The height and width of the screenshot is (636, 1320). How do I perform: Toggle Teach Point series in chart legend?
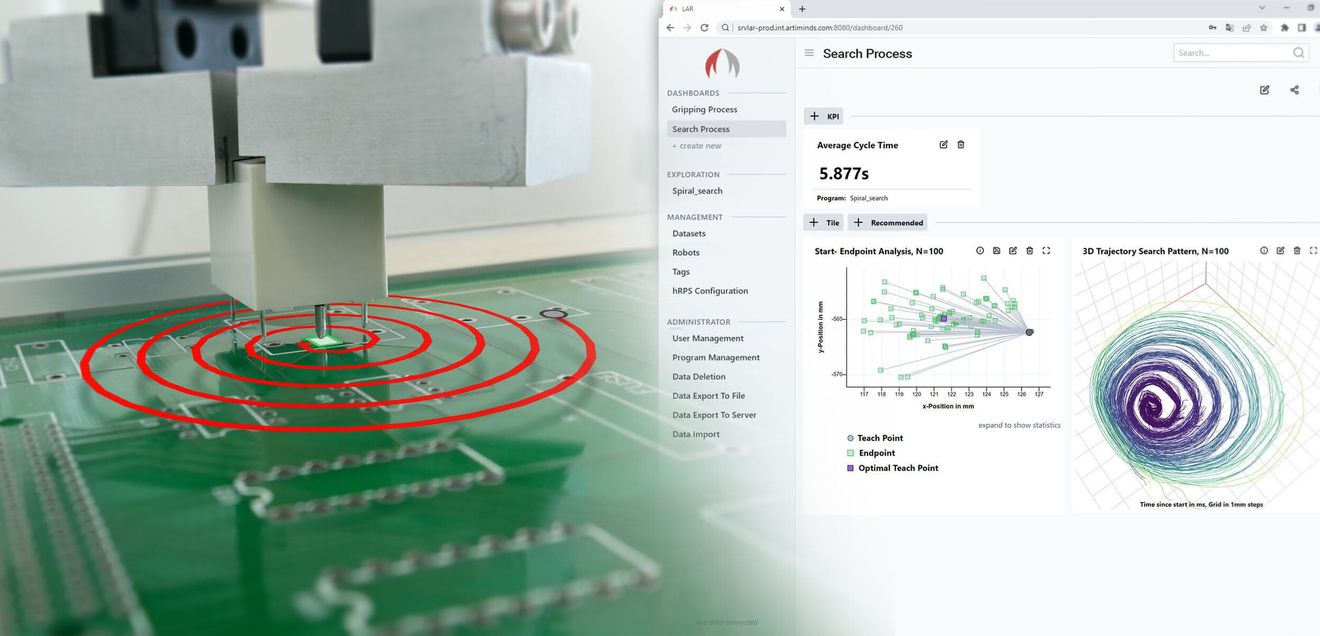pos(875,438)
